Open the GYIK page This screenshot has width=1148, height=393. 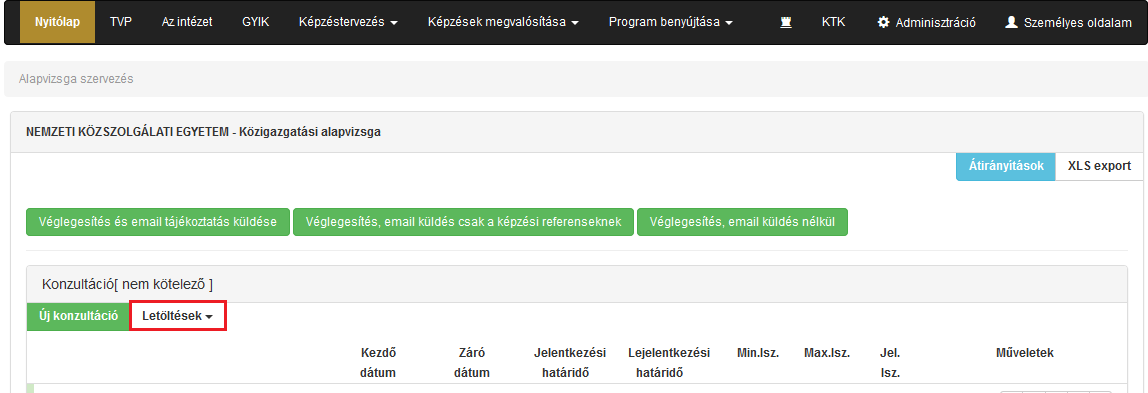pyautogui.click(x=256, y=23)
